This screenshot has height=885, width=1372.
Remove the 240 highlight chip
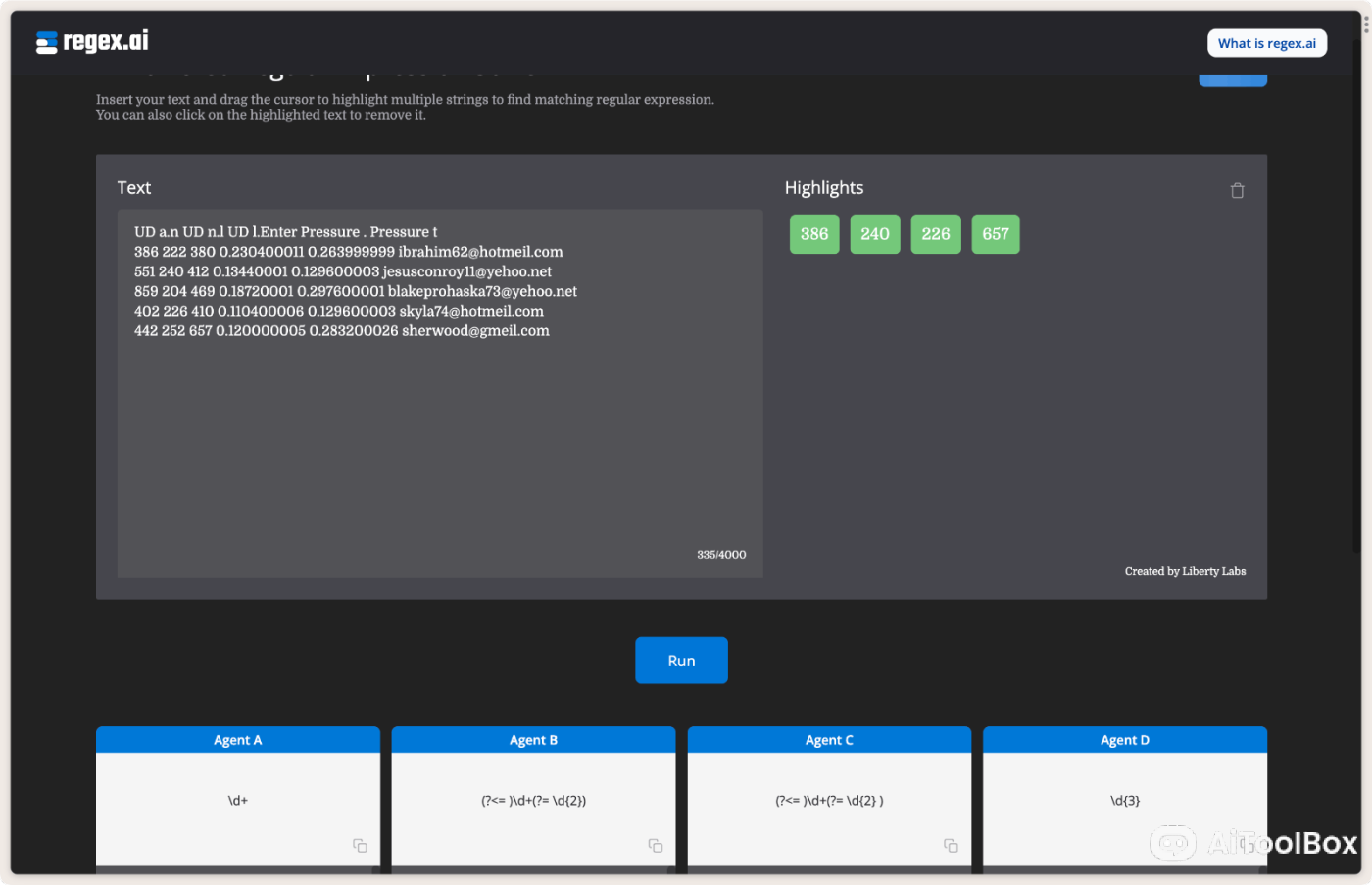click(x=874, y=233)
